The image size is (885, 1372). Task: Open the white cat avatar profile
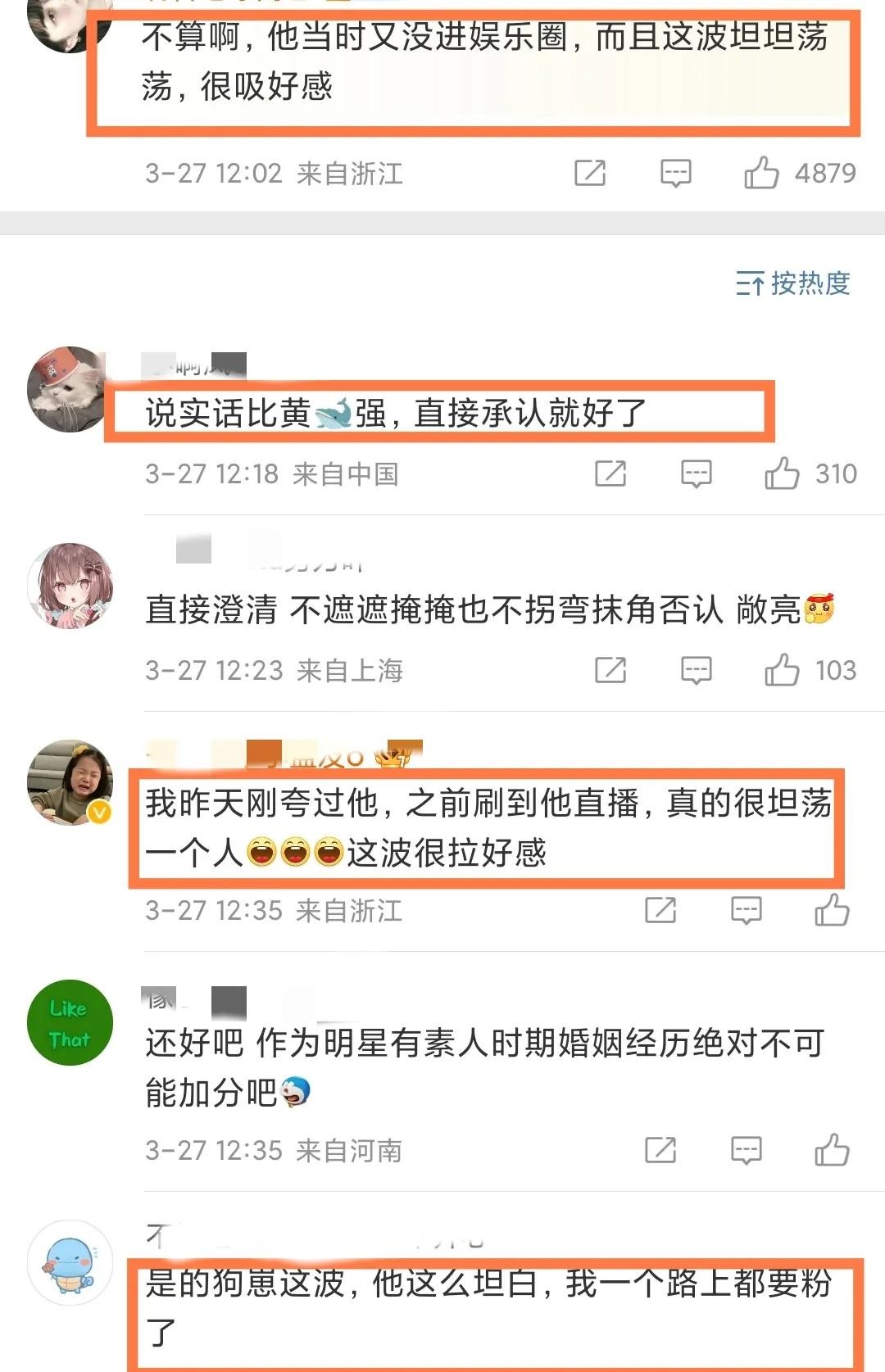tap(70, 389)
